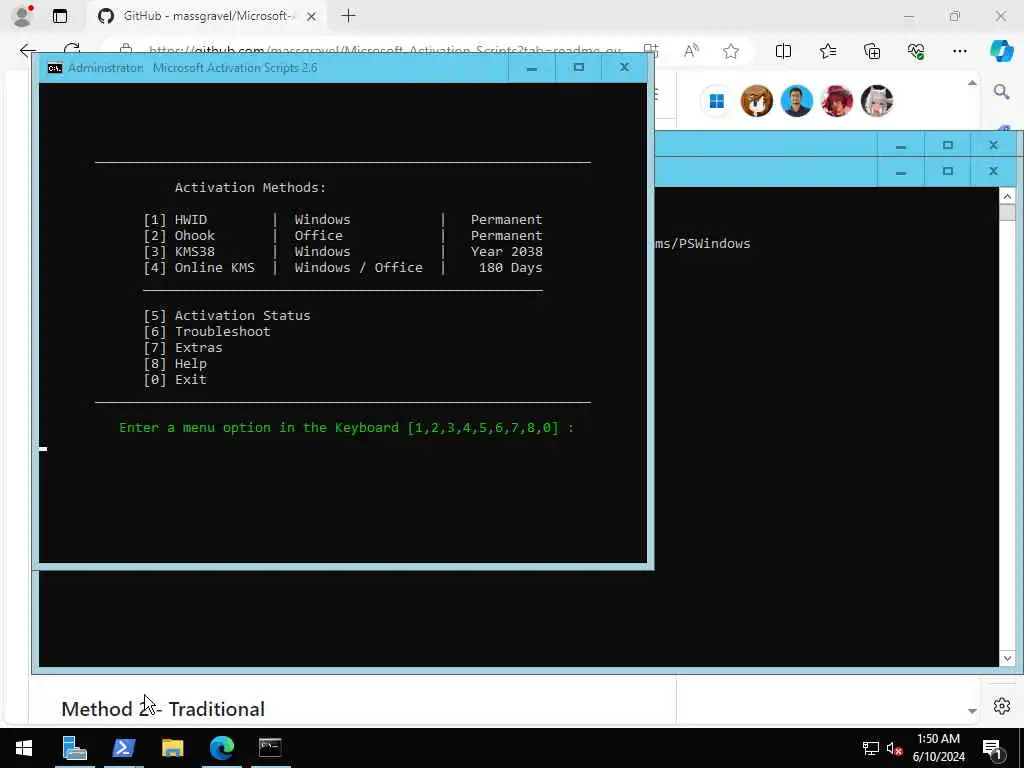Open the taskbar clock showing 1:50 AM
Image resolution: width=1024 pixels, height=768 pixels.
click(938, 748)
